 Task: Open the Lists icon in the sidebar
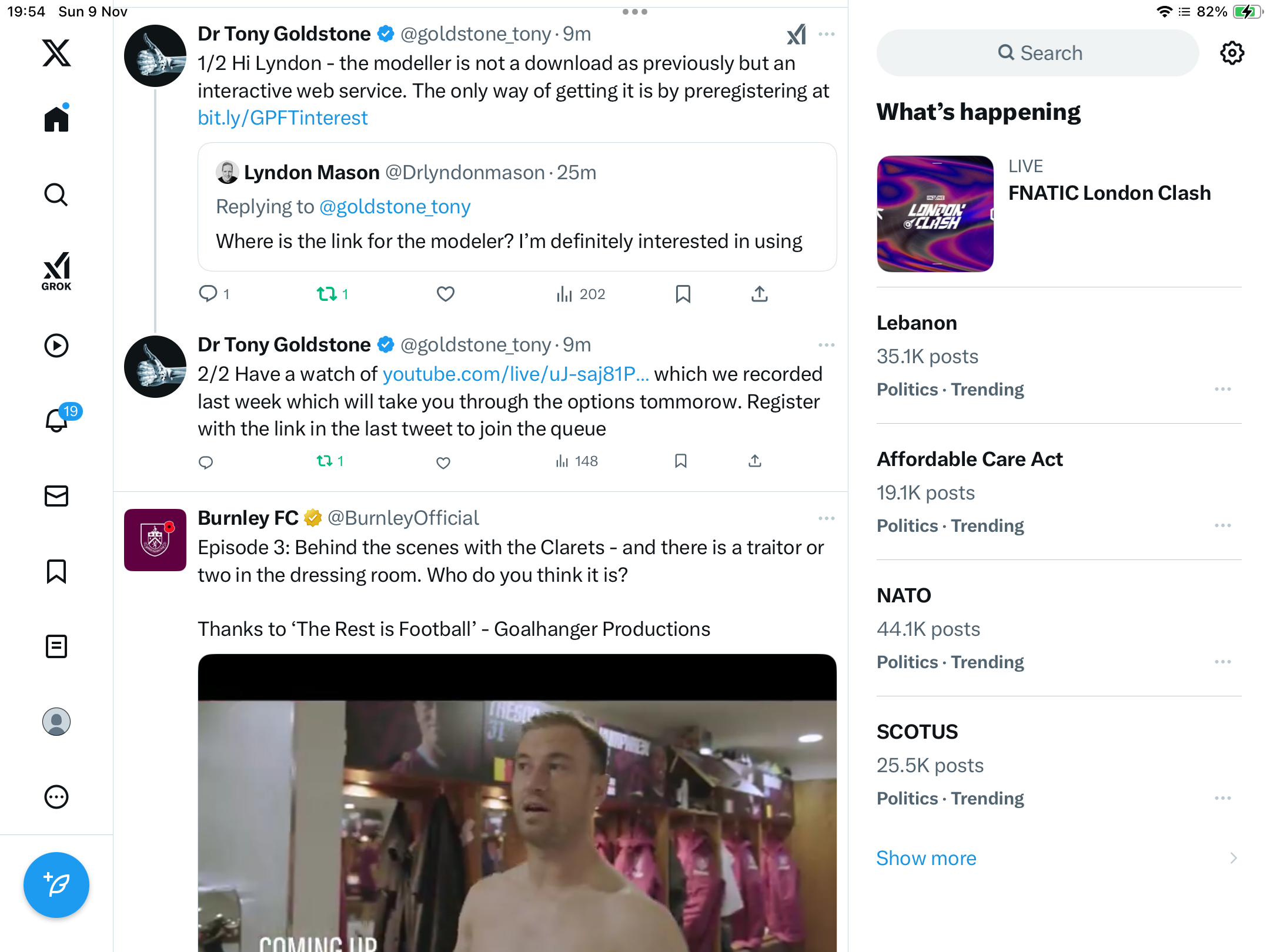pos(56,646)
